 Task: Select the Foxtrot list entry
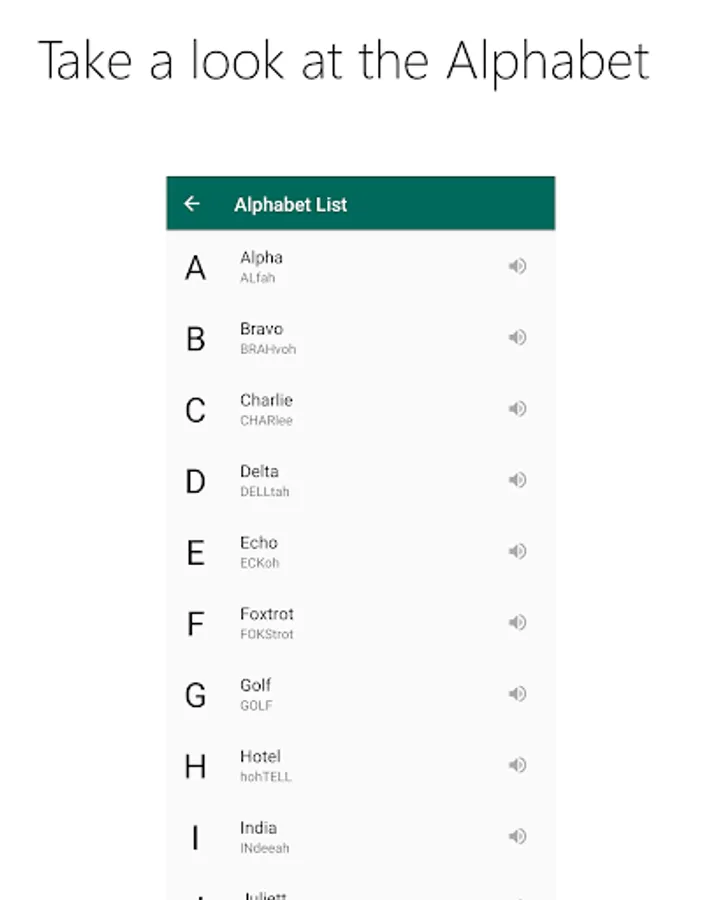360,623
